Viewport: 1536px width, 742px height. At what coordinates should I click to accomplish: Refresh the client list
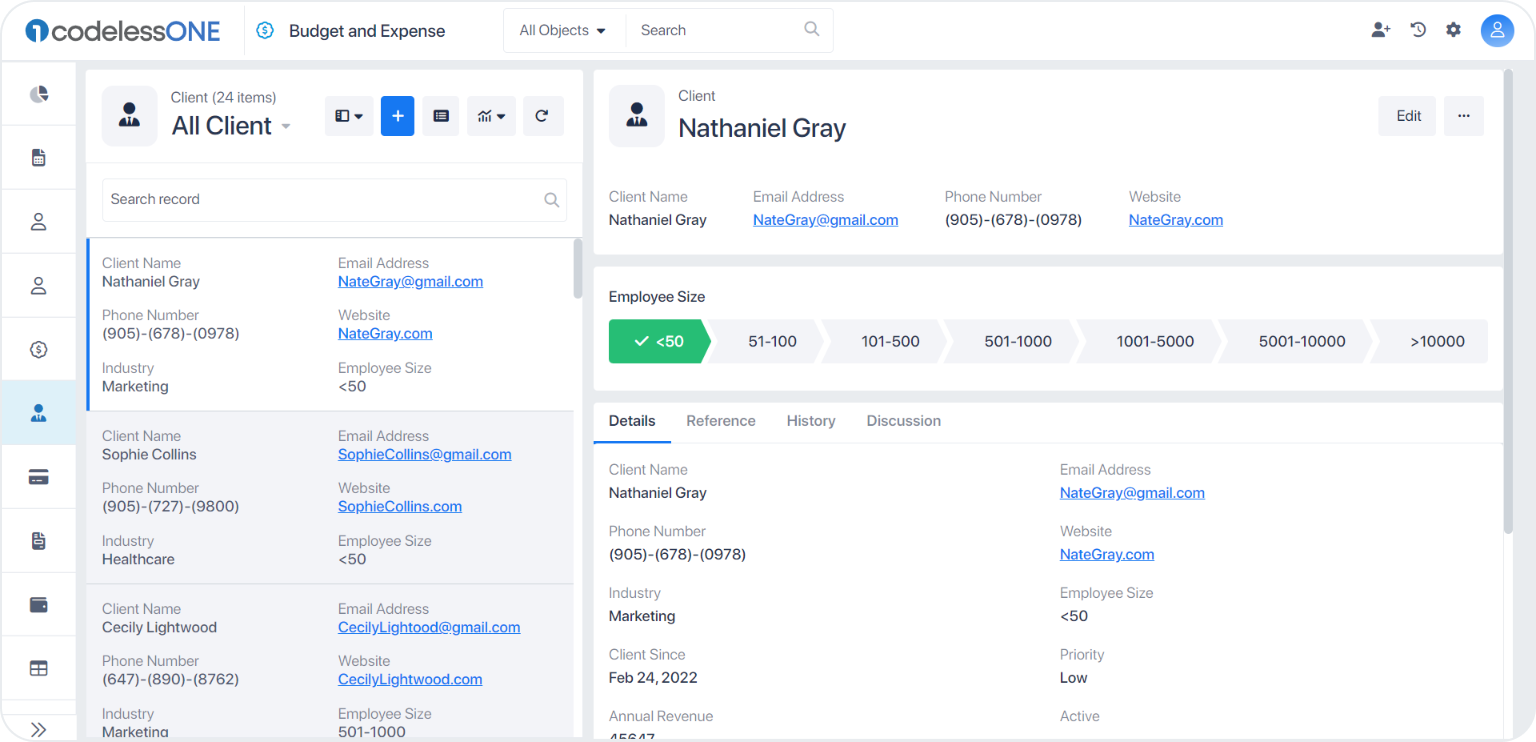pos(542,116)
